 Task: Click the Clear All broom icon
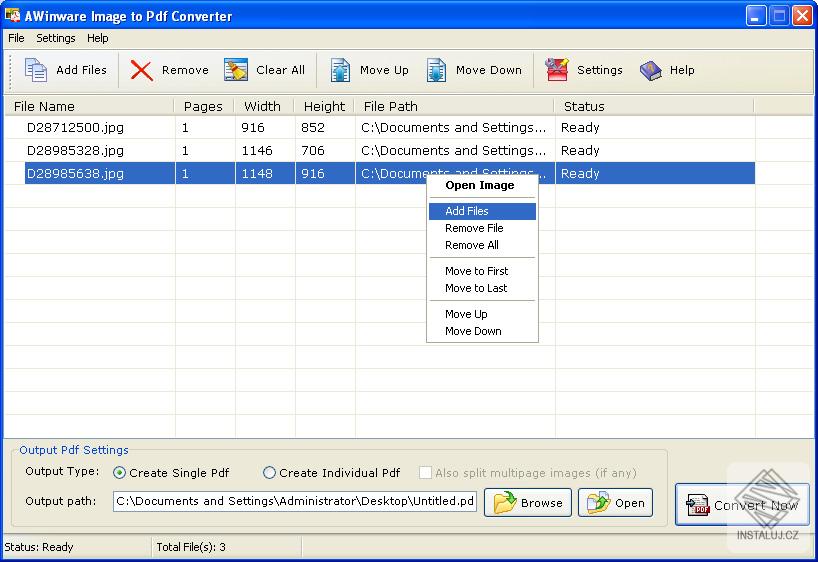click(x=236, y=70)
